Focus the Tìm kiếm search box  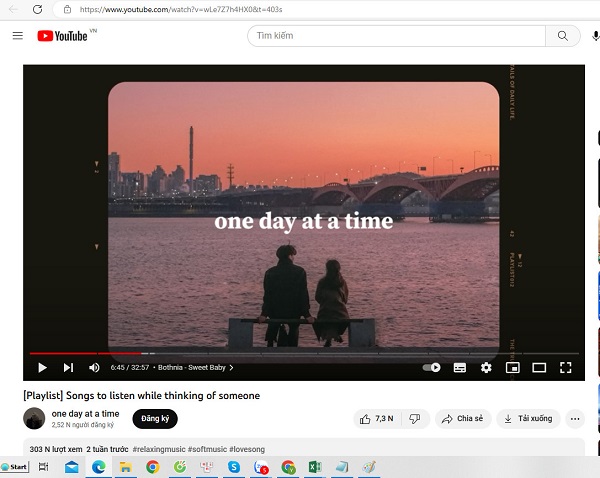[396, 36]
